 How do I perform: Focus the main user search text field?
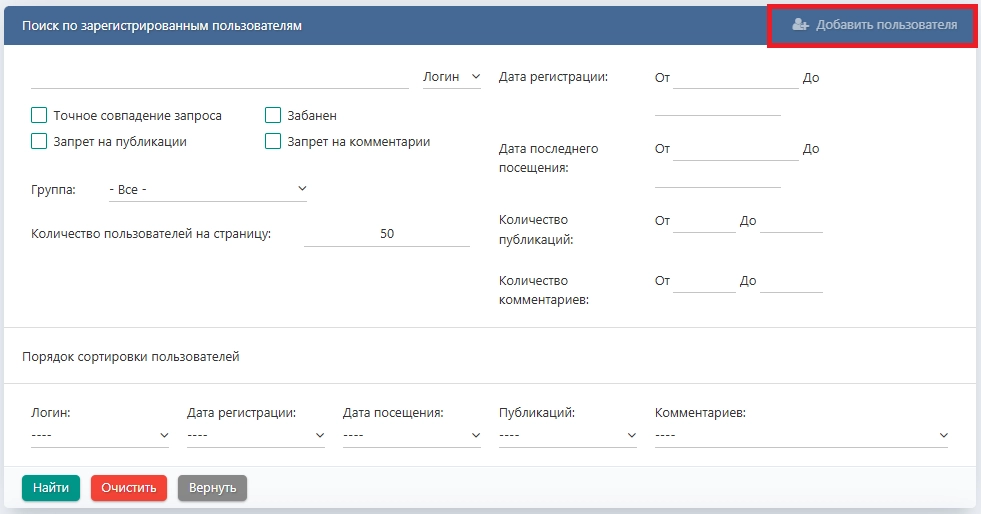click(x=220, y=77)
